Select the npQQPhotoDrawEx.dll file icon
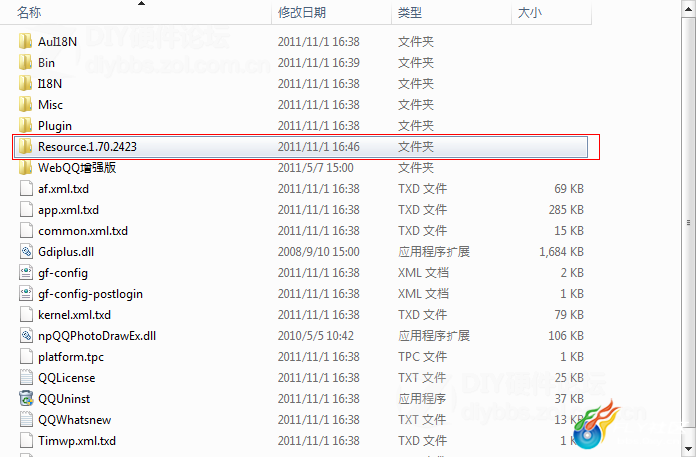 (x=26, y=336)
